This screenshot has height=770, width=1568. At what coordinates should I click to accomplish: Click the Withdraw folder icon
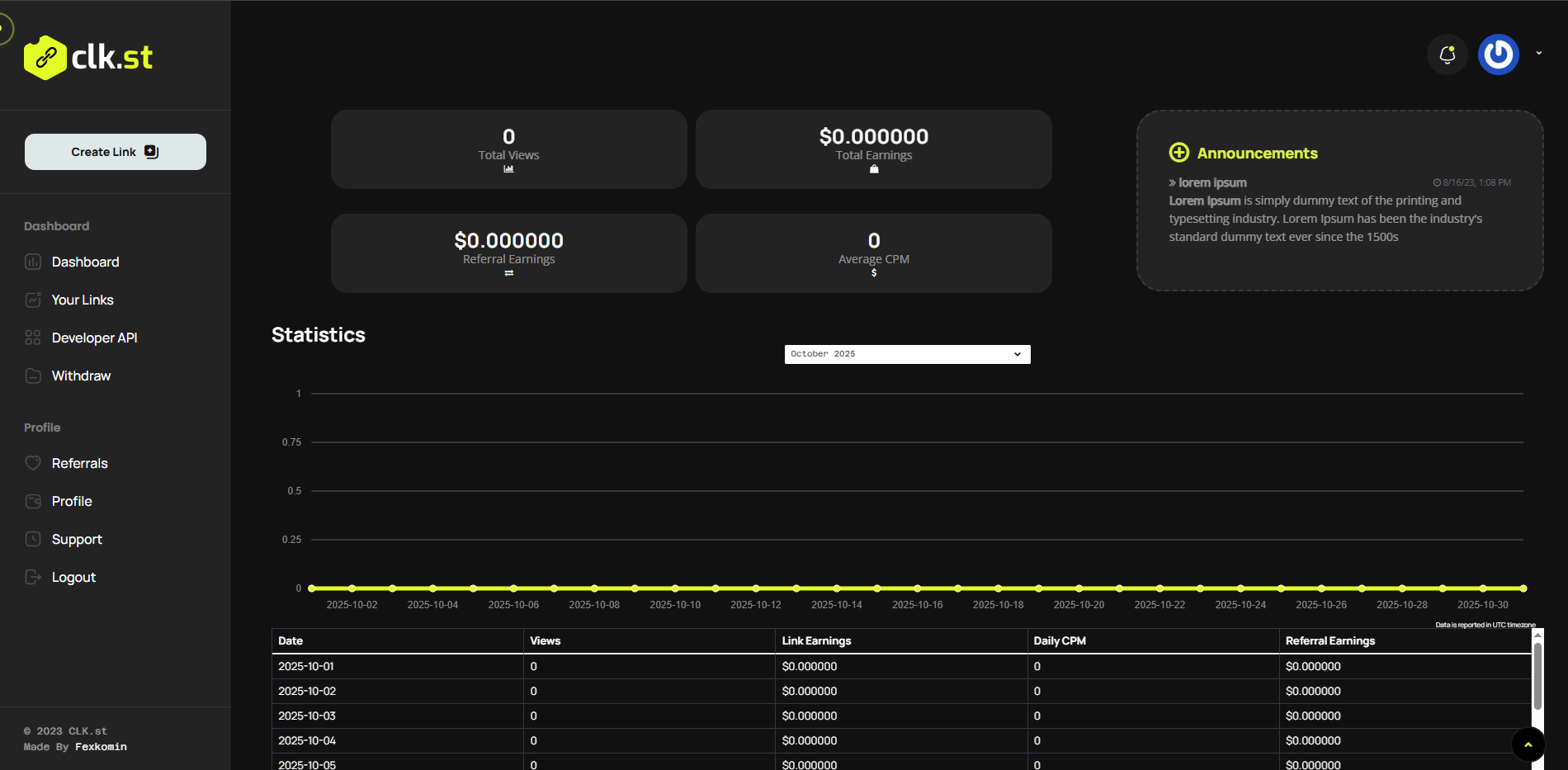click(x=33, y=376)
